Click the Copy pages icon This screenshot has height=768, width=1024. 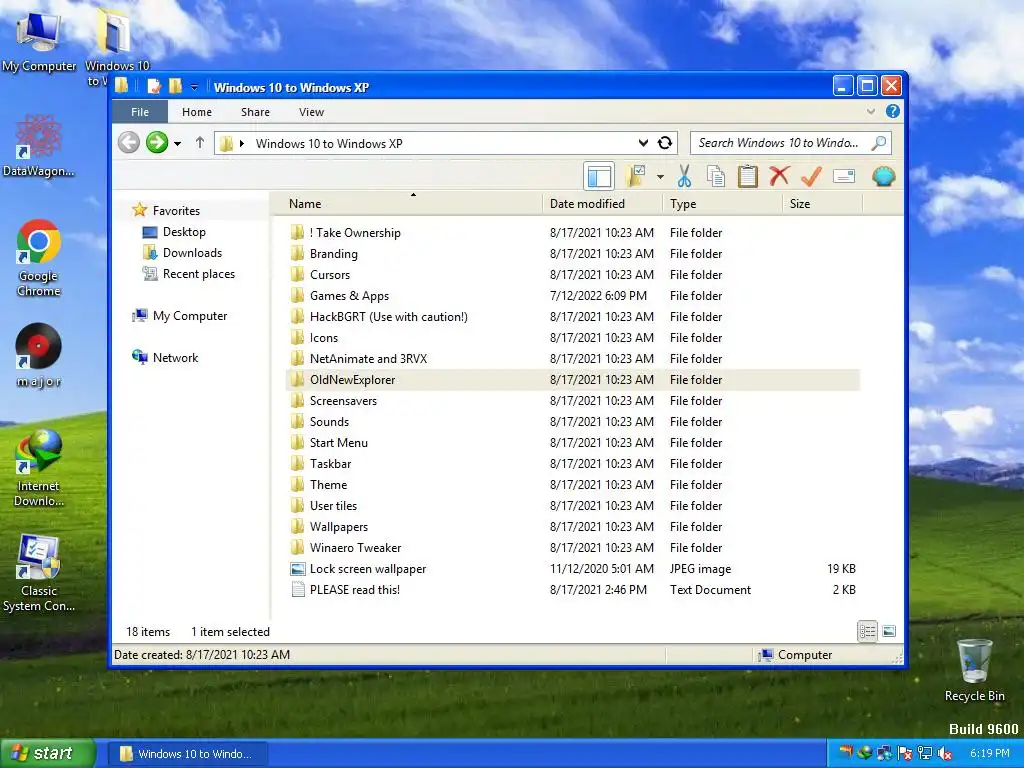tap(716, 176)
